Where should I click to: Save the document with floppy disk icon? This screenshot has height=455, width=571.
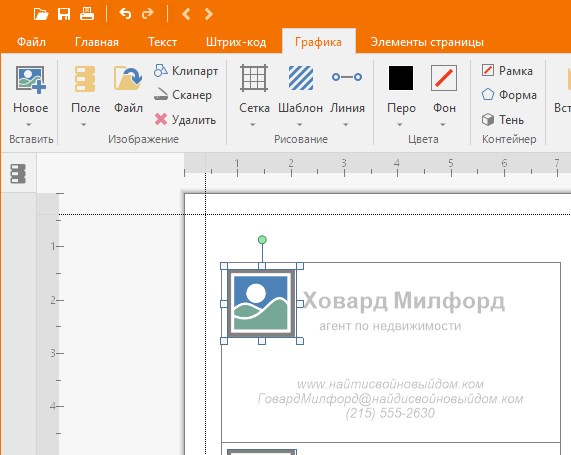[x=64, y=14]
